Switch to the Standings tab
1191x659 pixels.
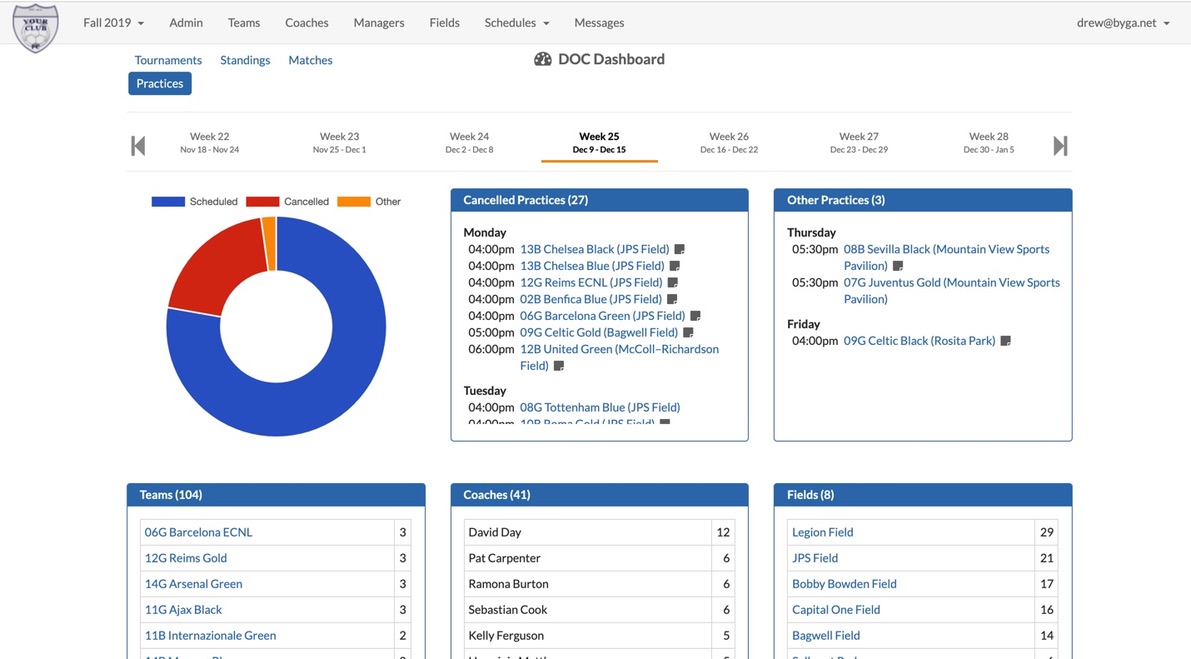click(x=245, y=59)
